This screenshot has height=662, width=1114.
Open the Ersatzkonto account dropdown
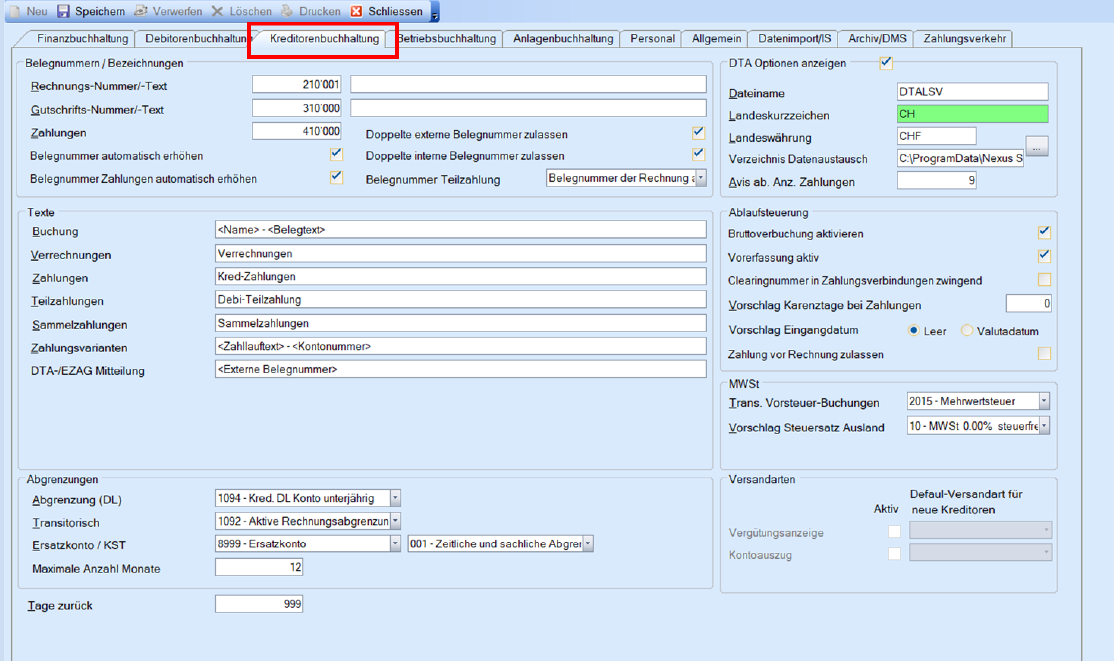(x=395, y=544)
